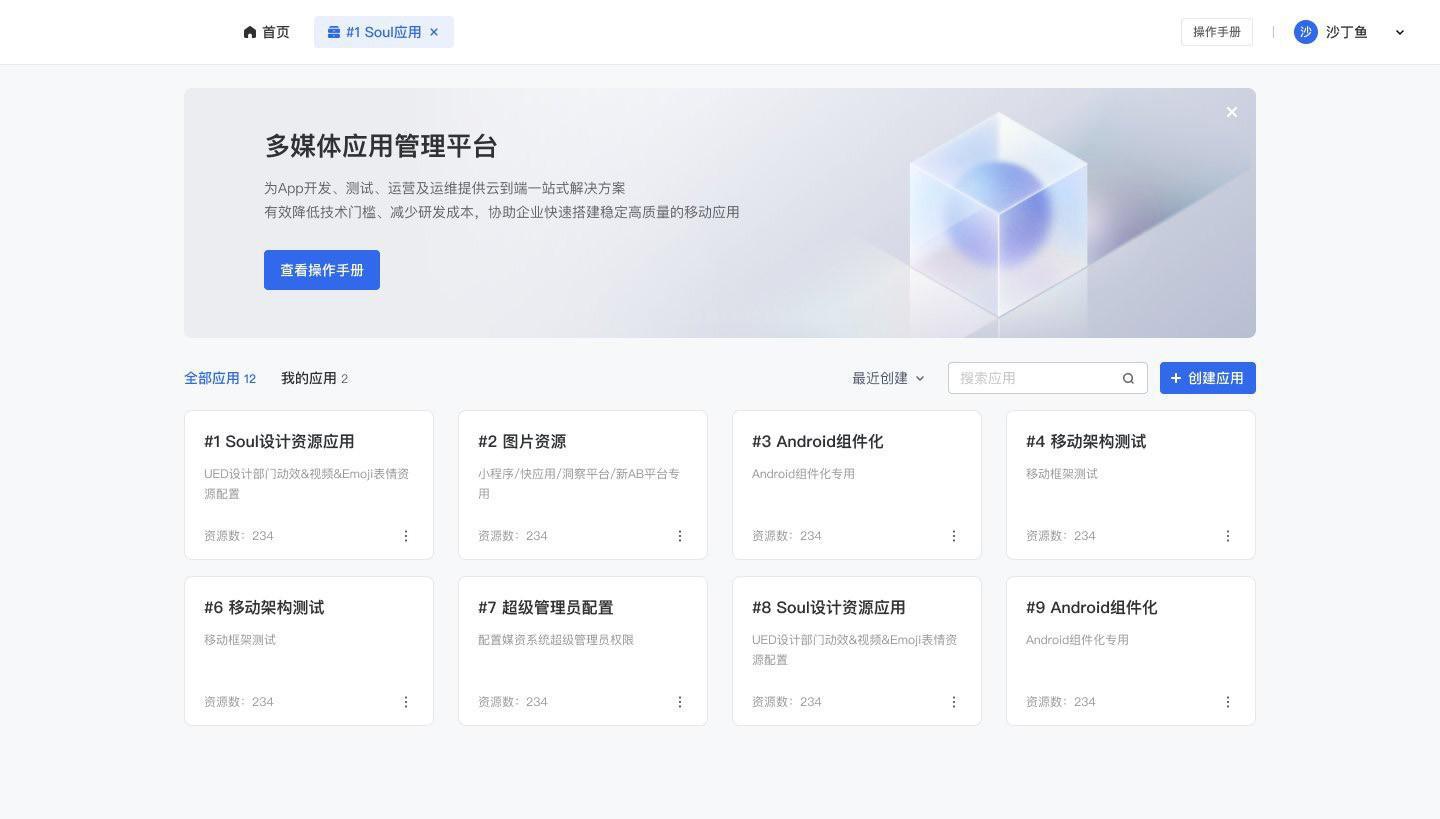Viewport: 1440px width, 819px height.
Task: Open the #9 Android组件化 card title
Action: [1091, 607]
